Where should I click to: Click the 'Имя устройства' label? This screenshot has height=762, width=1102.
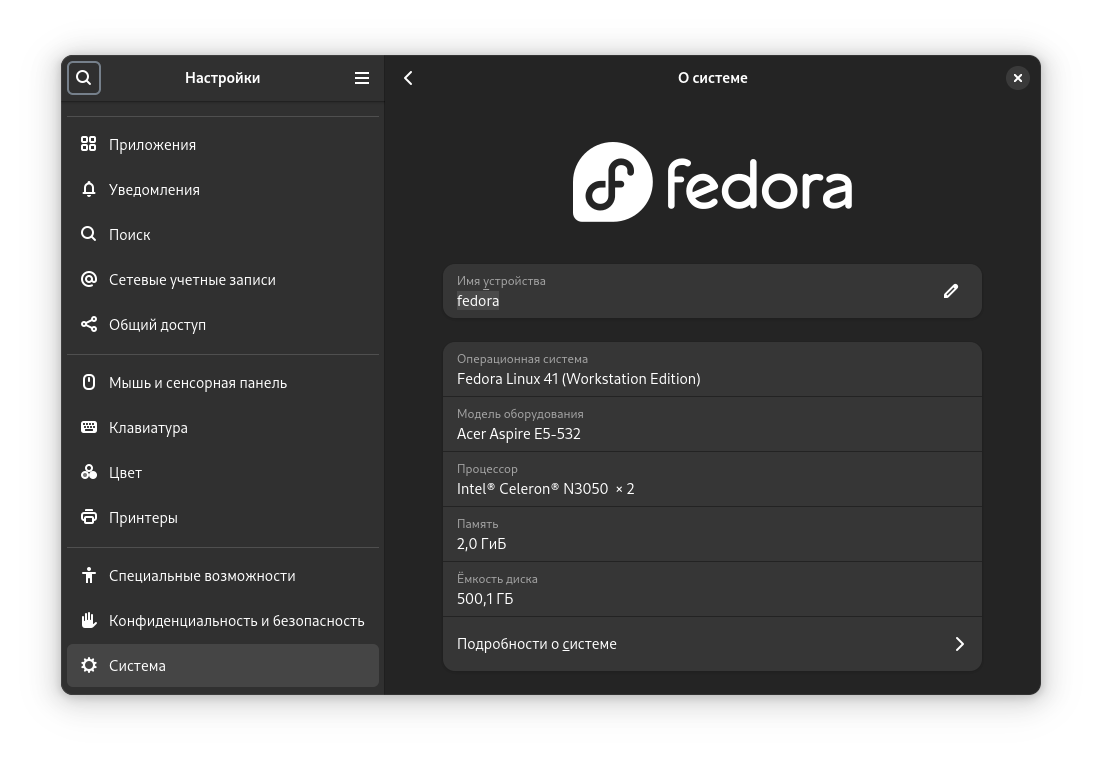point(501,281)
